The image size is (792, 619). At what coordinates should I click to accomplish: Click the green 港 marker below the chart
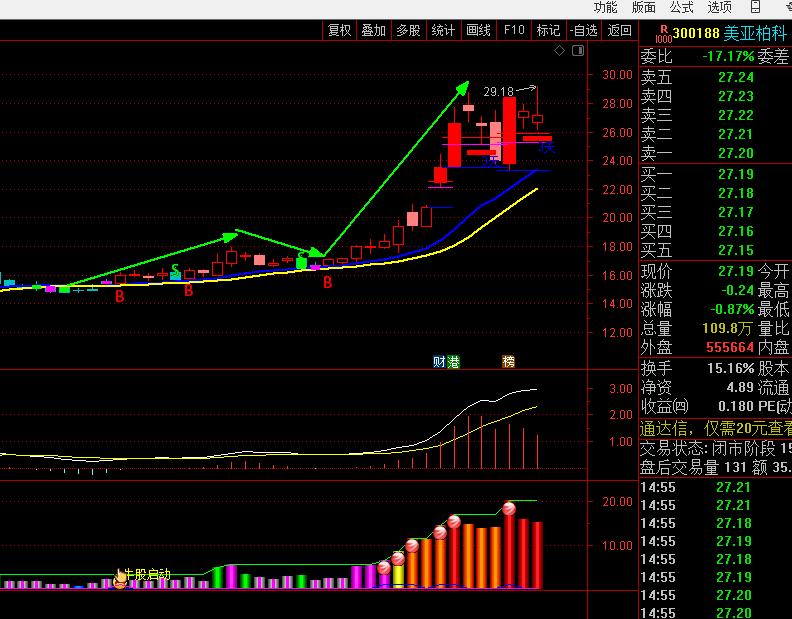[453, 362]
